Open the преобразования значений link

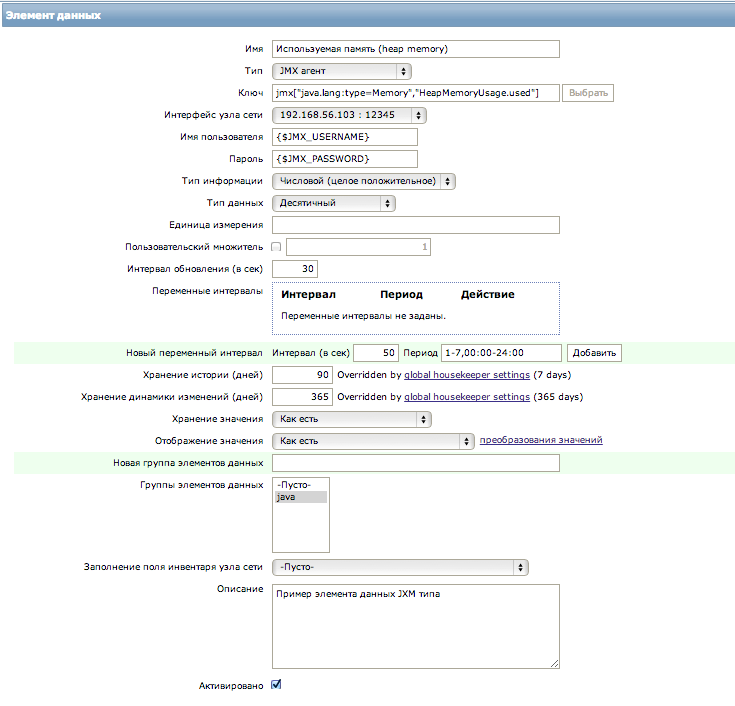coord(541,440)
